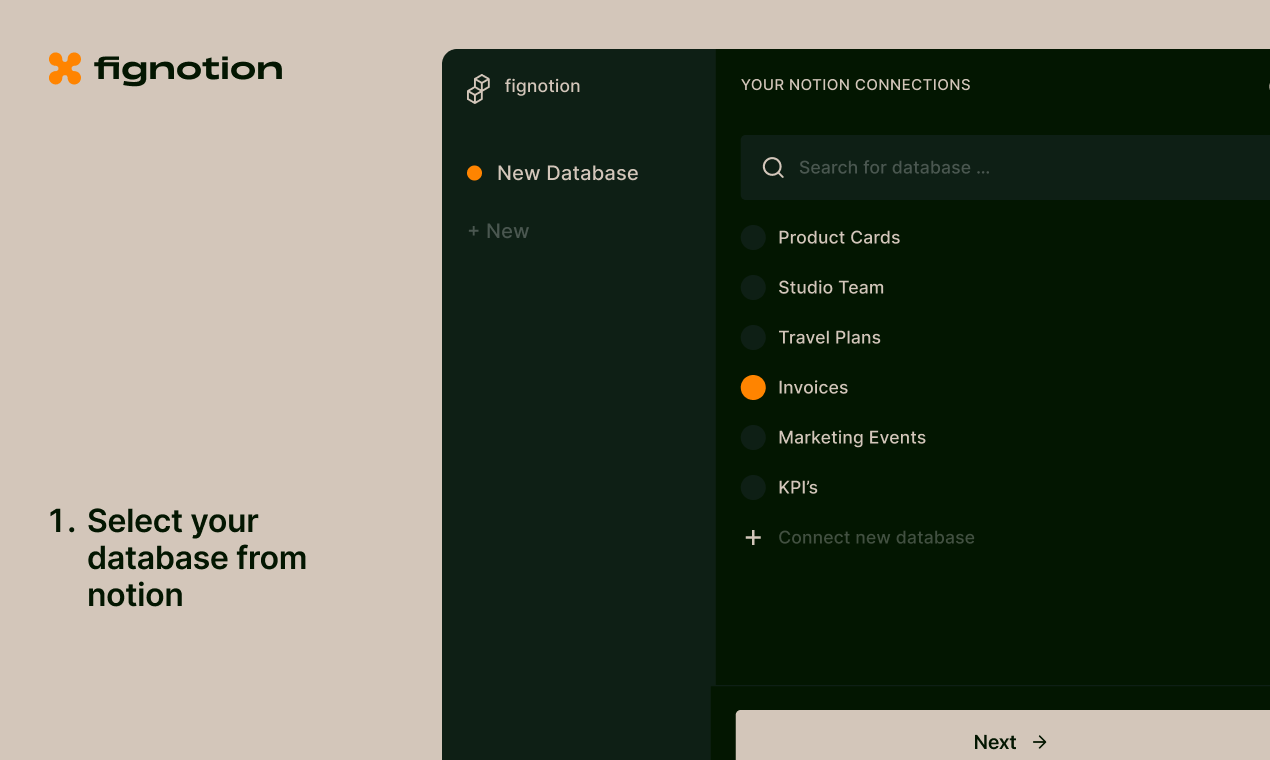Click the Invoices label
The image size is (1270, 760).
coord(813,387)
